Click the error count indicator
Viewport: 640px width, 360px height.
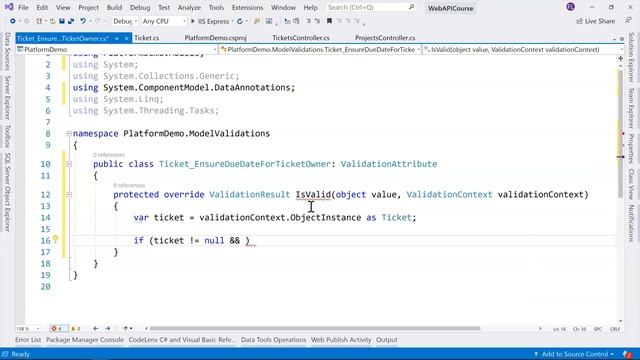[x=57, y=329]
